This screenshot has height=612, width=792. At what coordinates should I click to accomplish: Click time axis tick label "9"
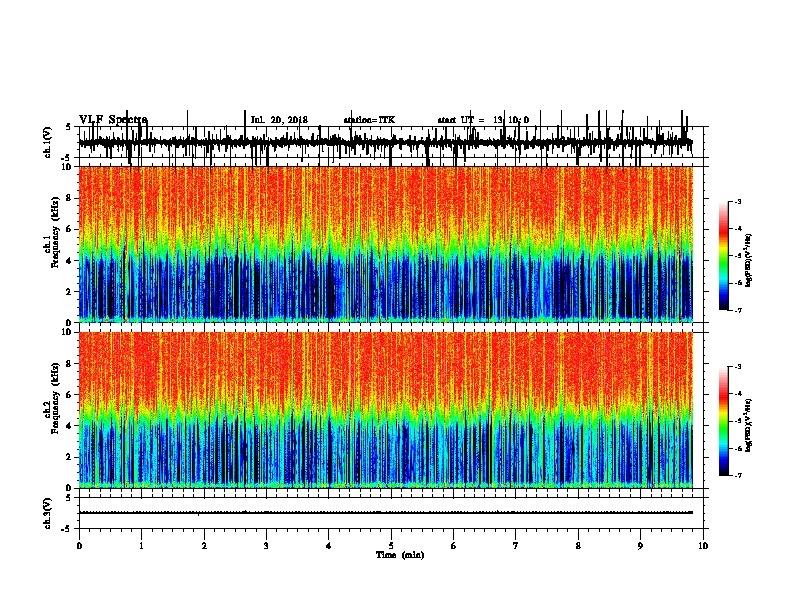640,546
